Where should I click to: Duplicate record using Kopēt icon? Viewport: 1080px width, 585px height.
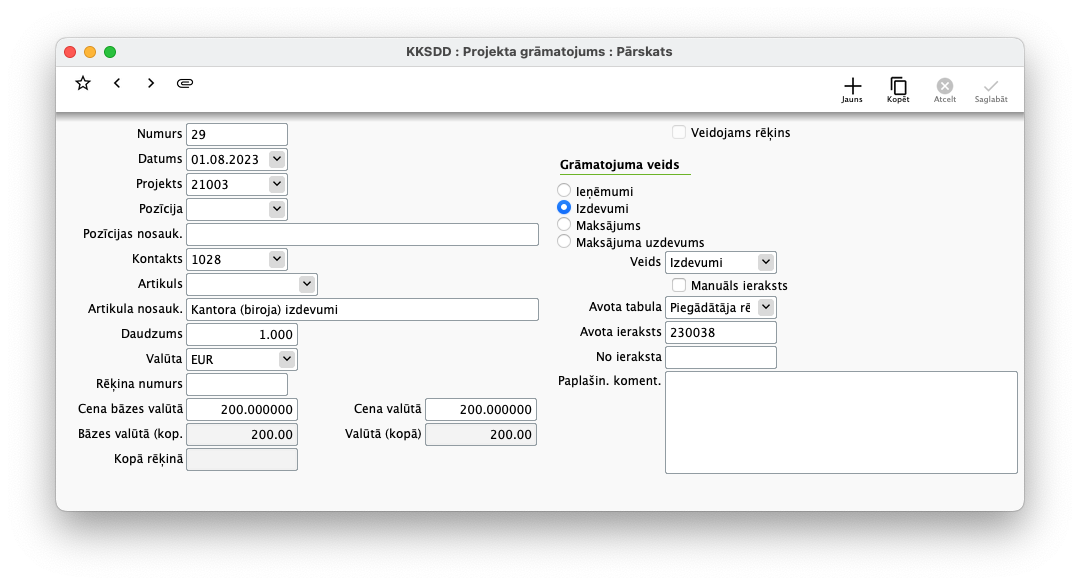[898, 87]
